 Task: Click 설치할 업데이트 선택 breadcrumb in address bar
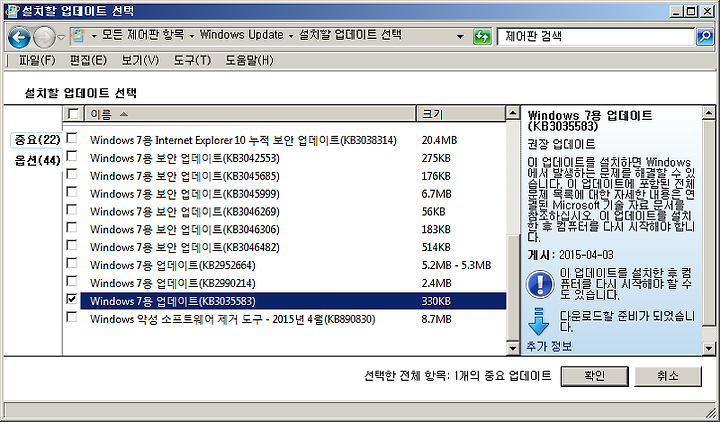coord(350,35)
